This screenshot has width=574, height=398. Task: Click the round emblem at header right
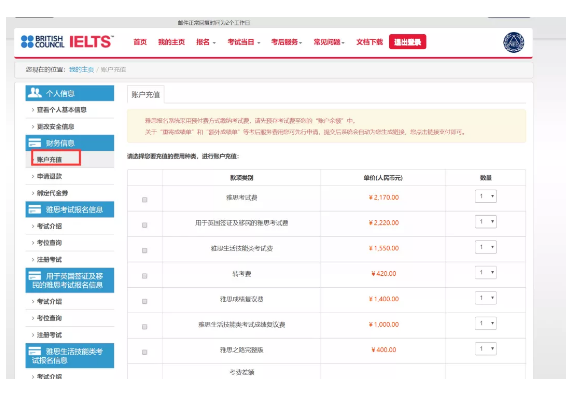point(514,42)
